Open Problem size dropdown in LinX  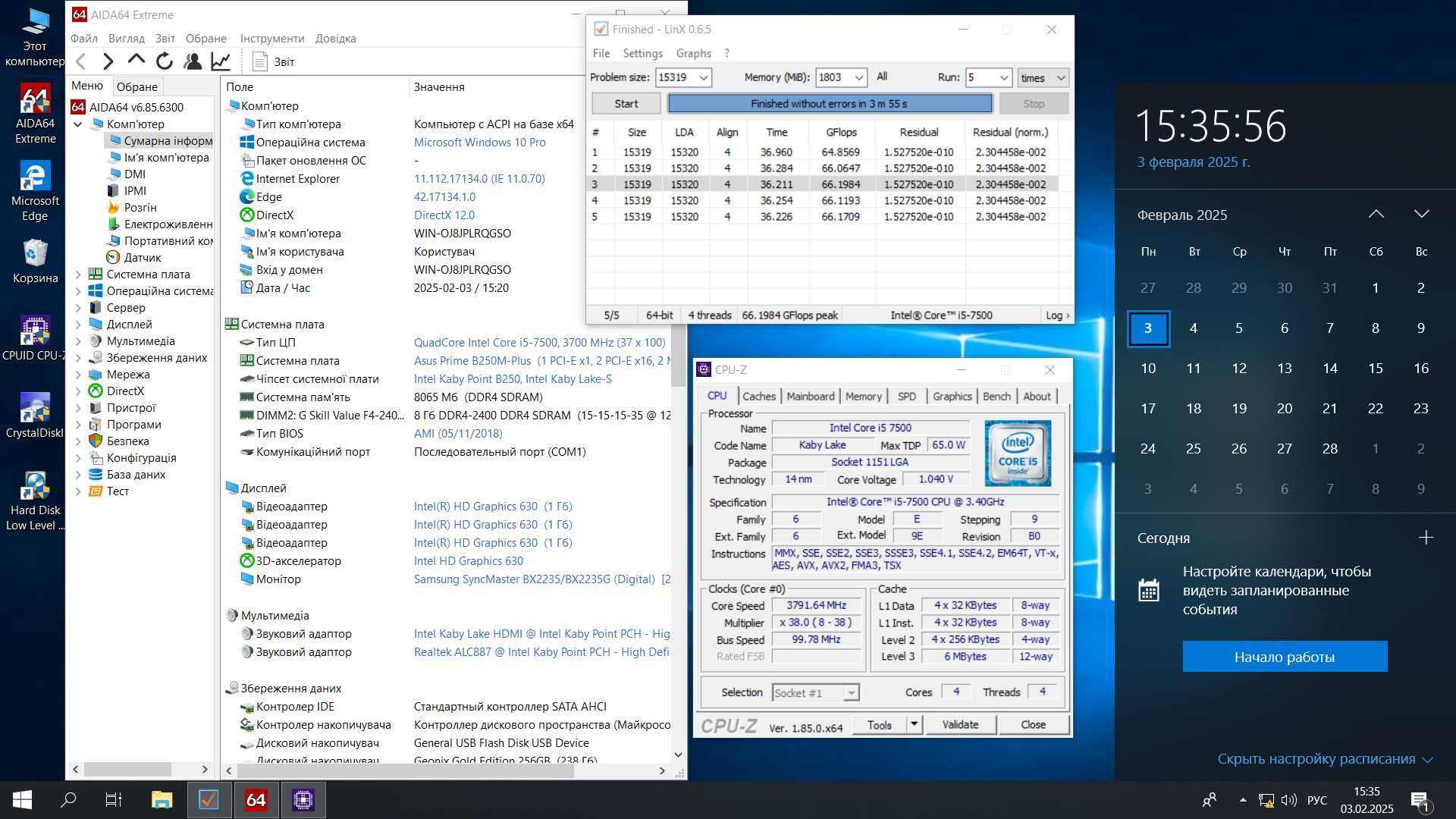pyautogui.click(x=703, y=77)
